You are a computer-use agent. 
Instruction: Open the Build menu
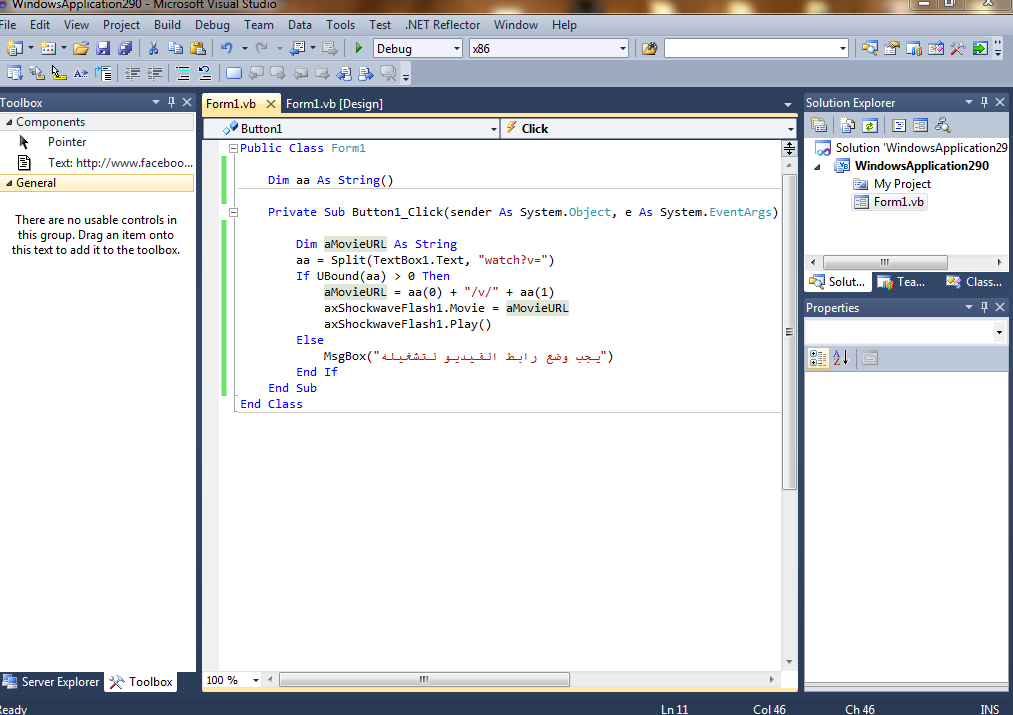point(167,24)
